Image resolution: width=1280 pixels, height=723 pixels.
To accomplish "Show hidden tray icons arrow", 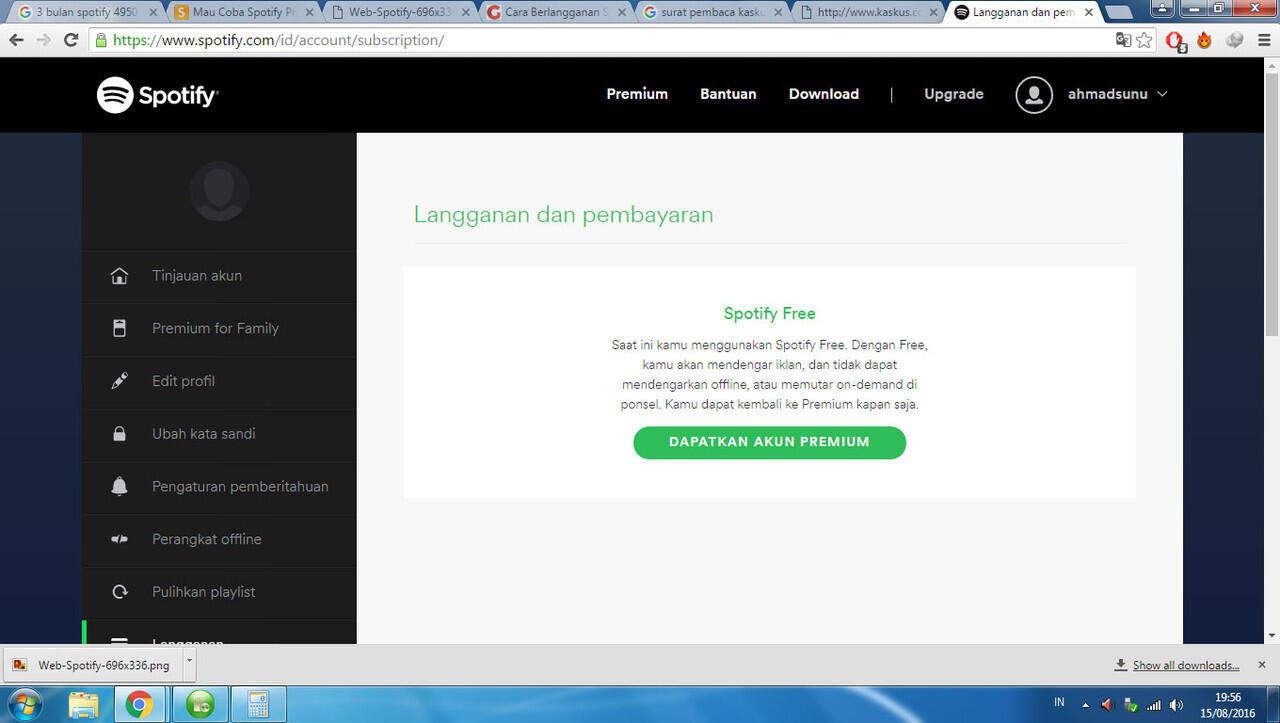I will [x=1085, y=704].
